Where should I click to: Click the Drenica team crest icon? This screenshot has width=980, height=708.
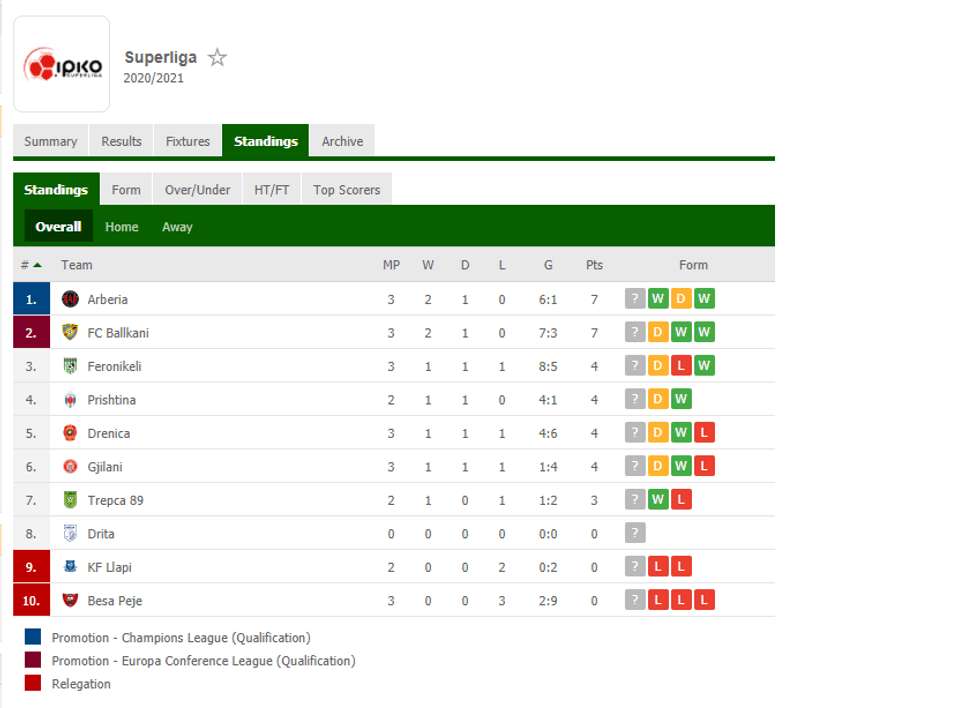click(70, 433)
